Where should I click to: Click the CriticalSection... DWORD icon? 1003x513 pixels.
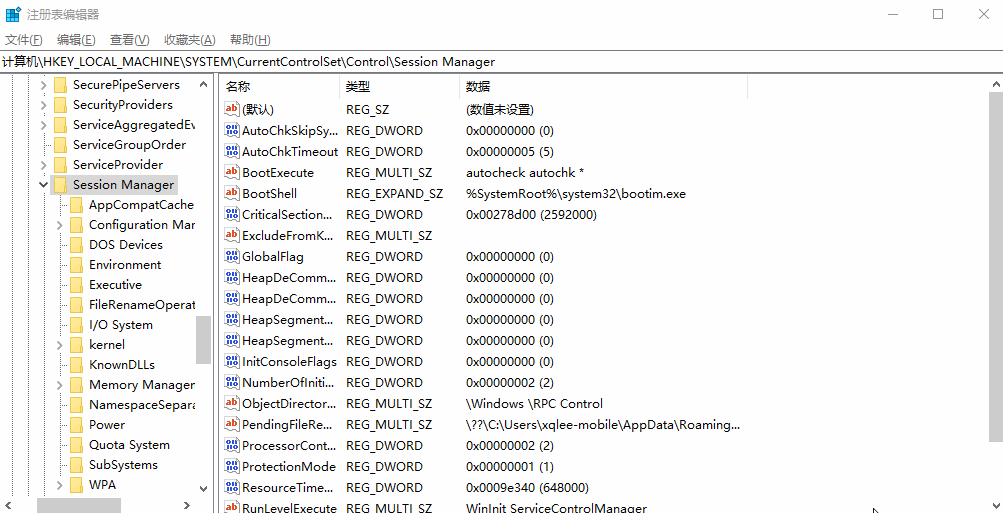(232, 214)
